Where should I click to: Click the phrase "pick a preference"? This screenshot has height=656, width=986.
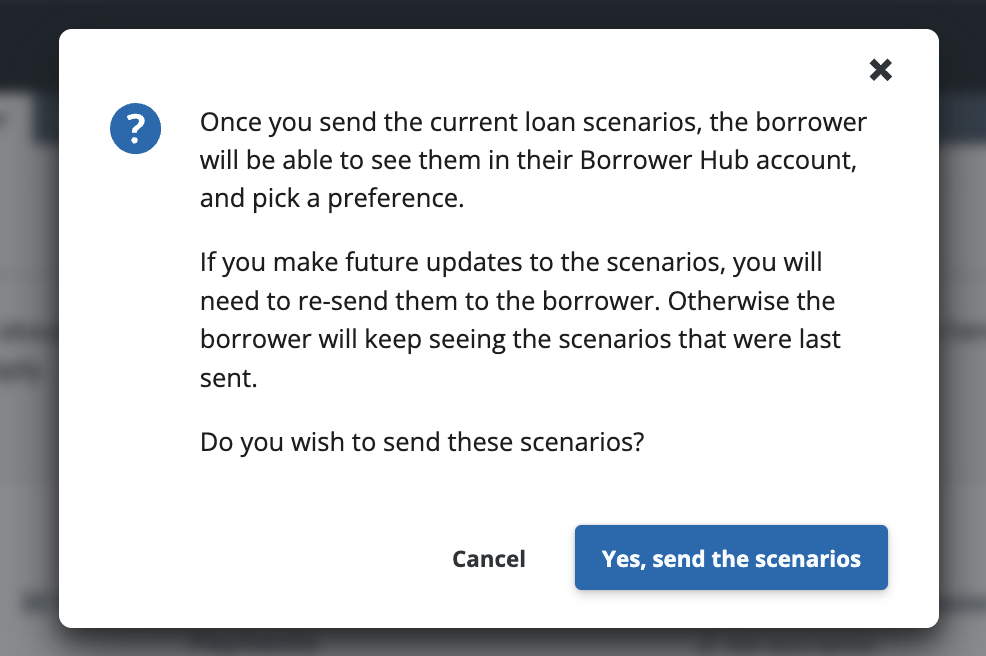point(357,198)
